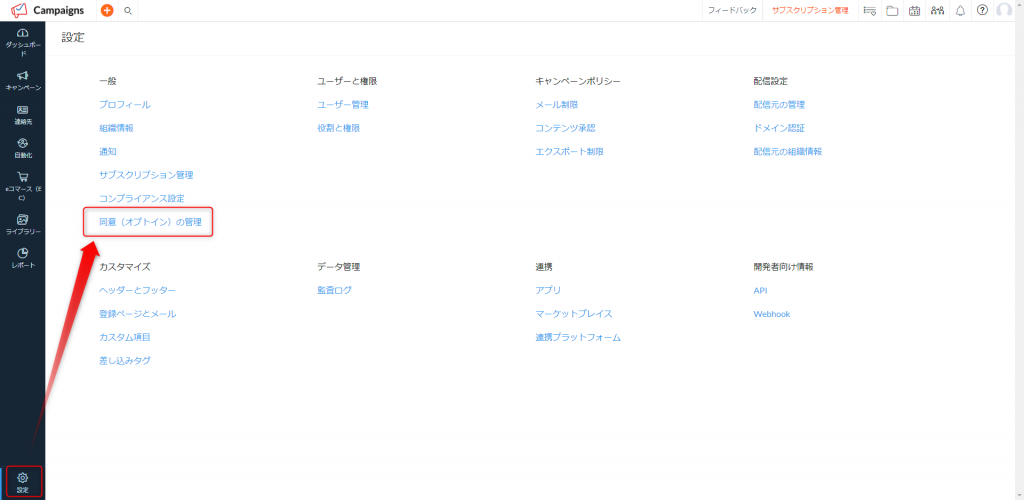Open the 通知 settings link

(108, 151)
